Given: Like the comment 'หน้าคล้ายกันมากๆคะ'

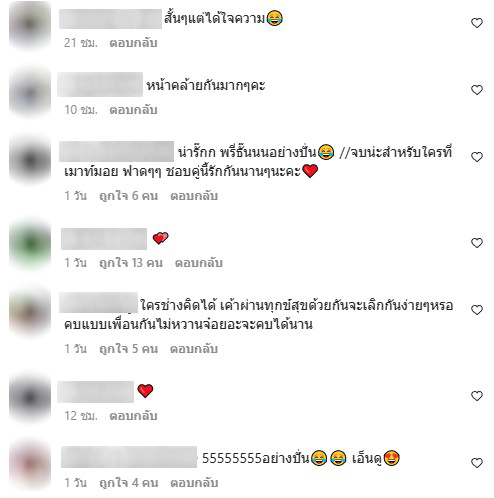Looking at the screenshot, I should (x=477, y=90).
